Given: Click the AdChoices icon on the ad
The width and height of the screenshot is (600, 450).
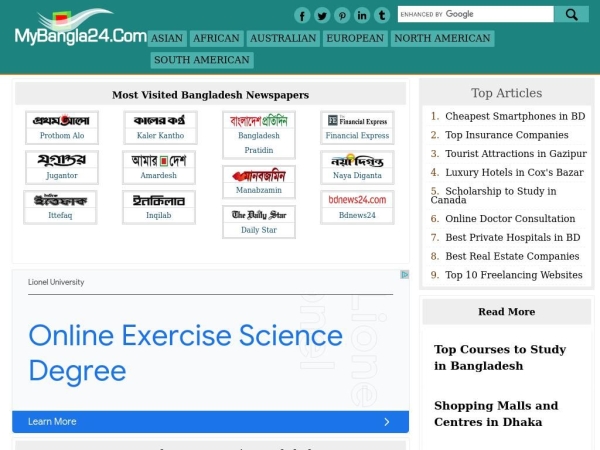Looking at the screenshot, I should tap(404, 274).
